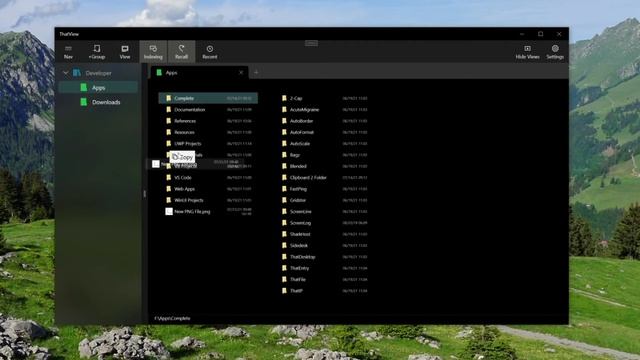Select the AutoBorder folder
The width and height of the screenshot is (640, 360).
pyautogui.click(x=324, y=121)
